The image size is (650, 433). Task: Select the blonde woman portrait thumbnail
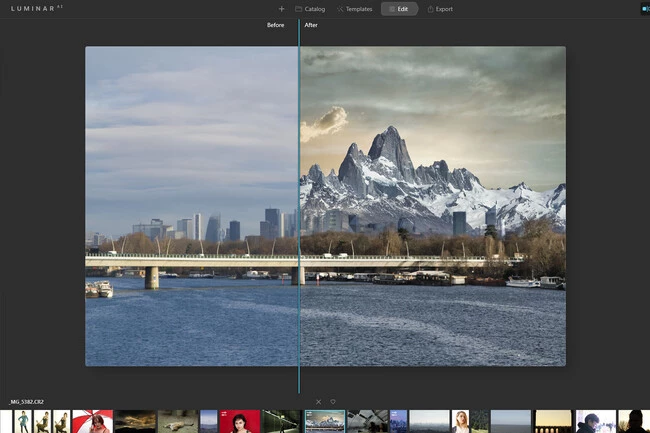tap(461, 421)
